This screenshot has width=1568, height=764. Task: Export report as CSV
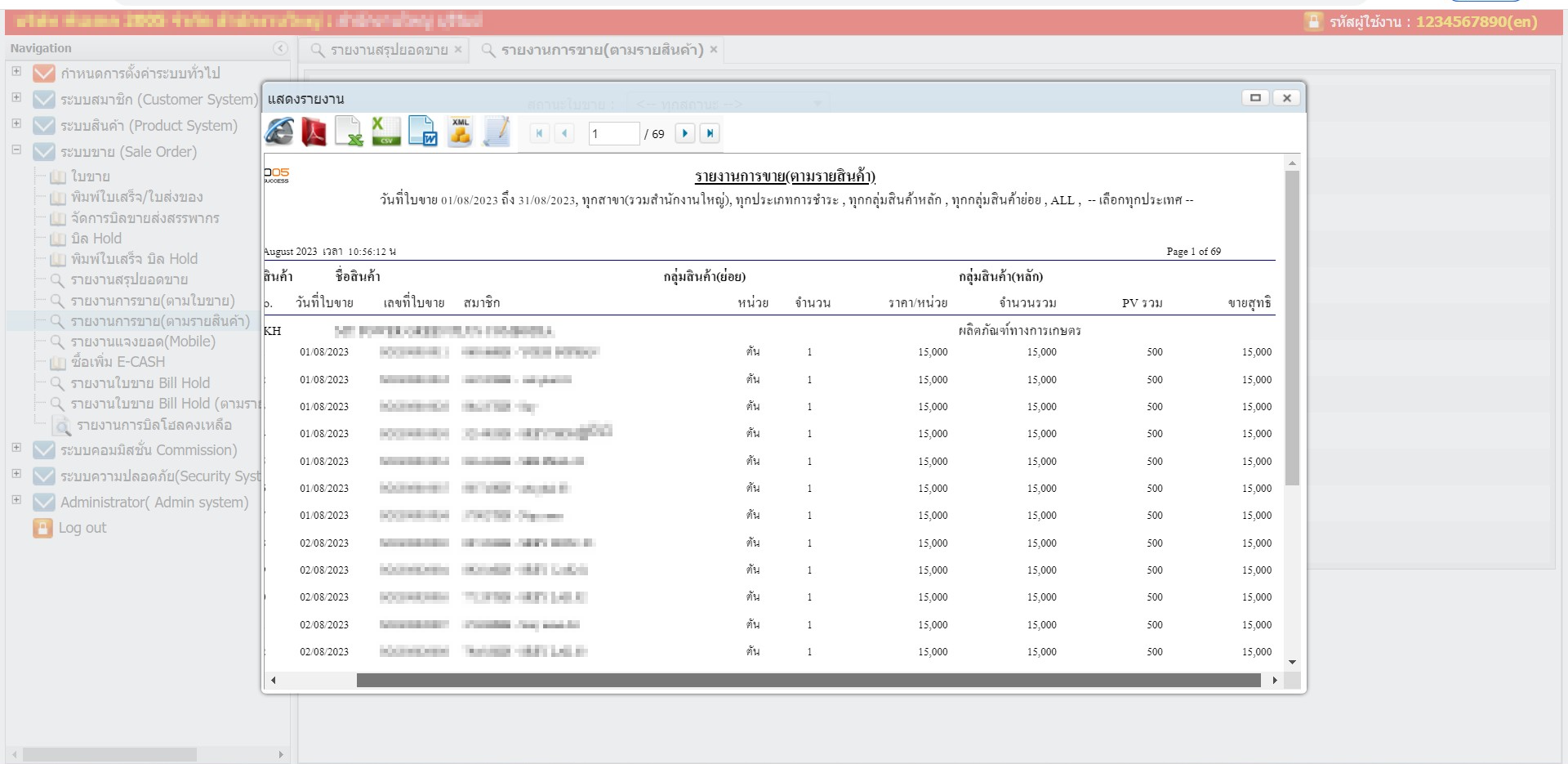tap(385, 132)
